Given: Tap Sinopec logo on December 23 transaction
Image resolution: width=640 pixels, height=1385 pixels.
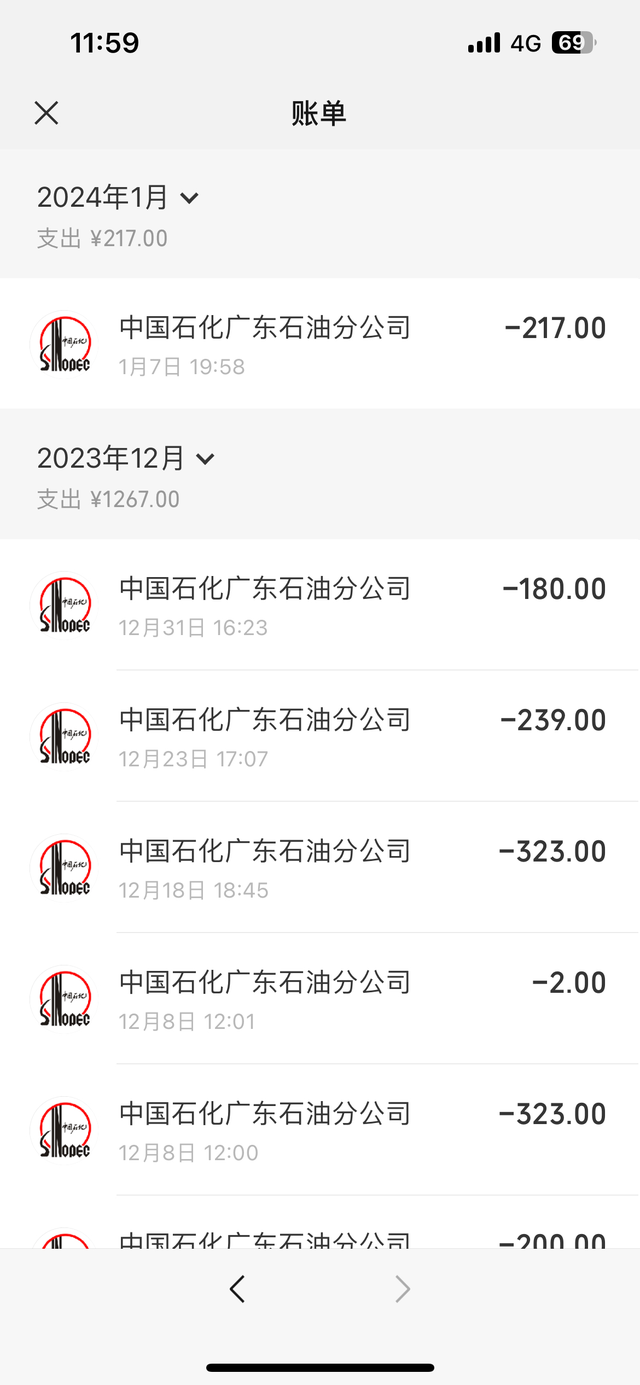Looking at the screenshot, I should point(65,736).
